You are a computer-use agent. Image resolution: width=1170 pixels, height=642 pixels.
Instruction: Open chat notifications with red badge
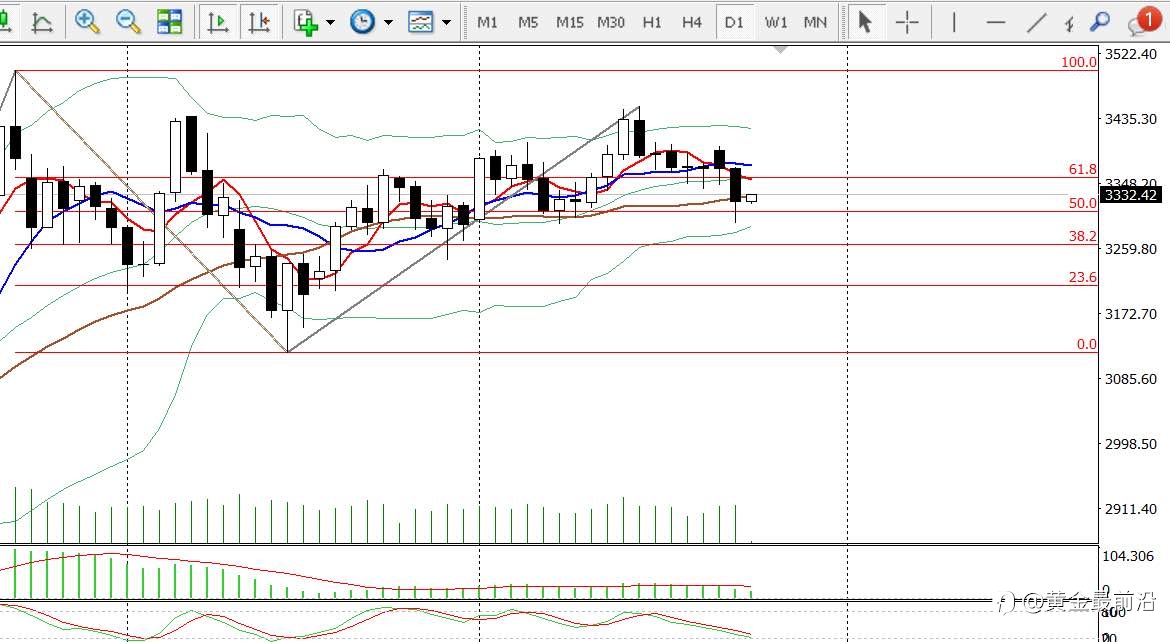[1143, 21]
